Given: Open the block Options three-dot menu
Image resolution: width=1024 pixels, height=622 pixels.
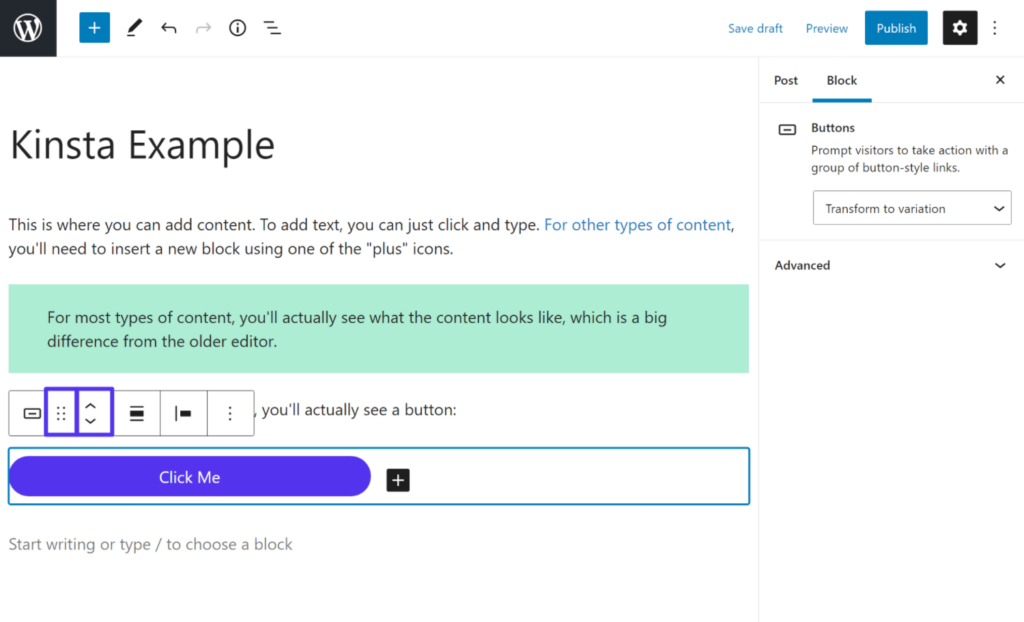Looking at the screenshot, I should pos(231,412).
